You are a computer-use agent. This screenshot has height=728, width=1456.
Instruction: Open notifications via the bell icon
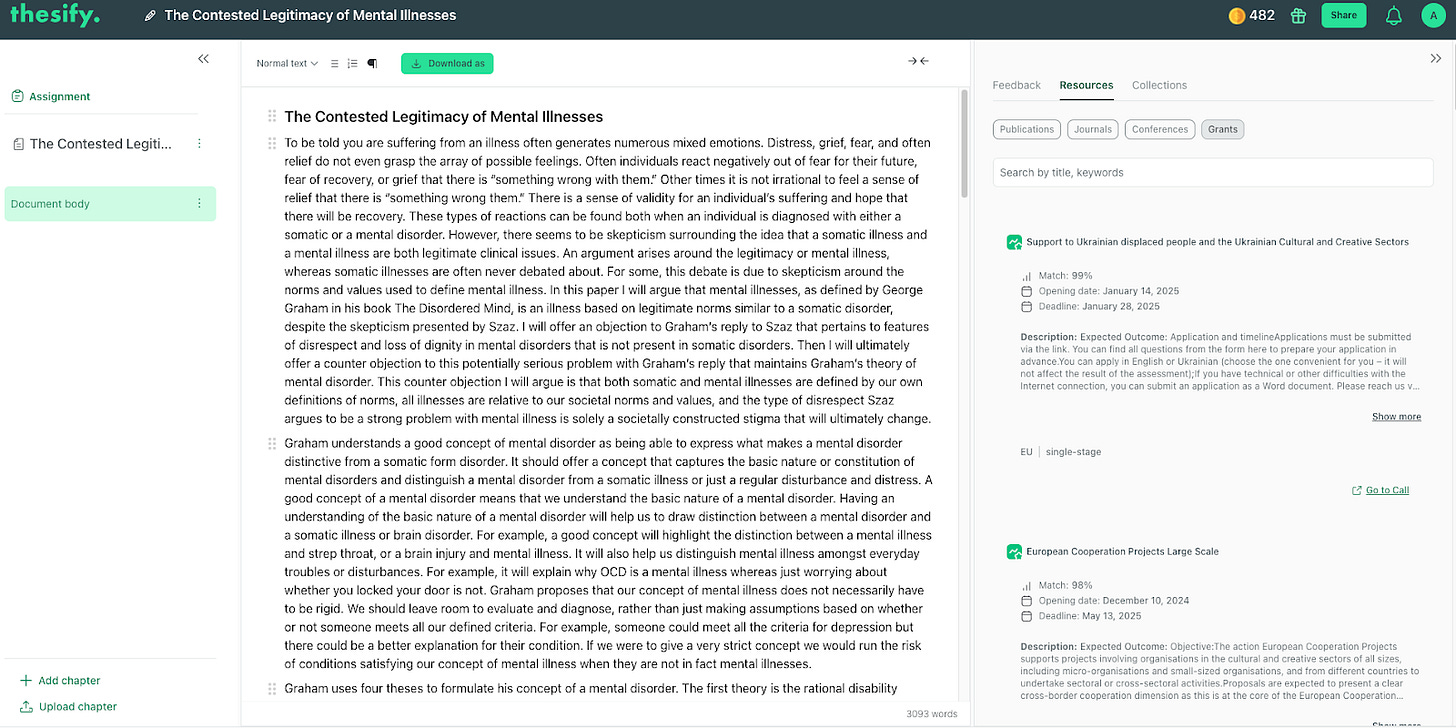1393,15
